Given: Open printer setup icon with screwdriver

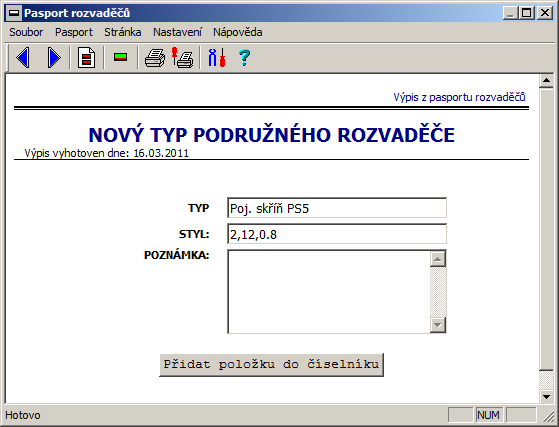Looking at the screenshot, I should [182, 58].
